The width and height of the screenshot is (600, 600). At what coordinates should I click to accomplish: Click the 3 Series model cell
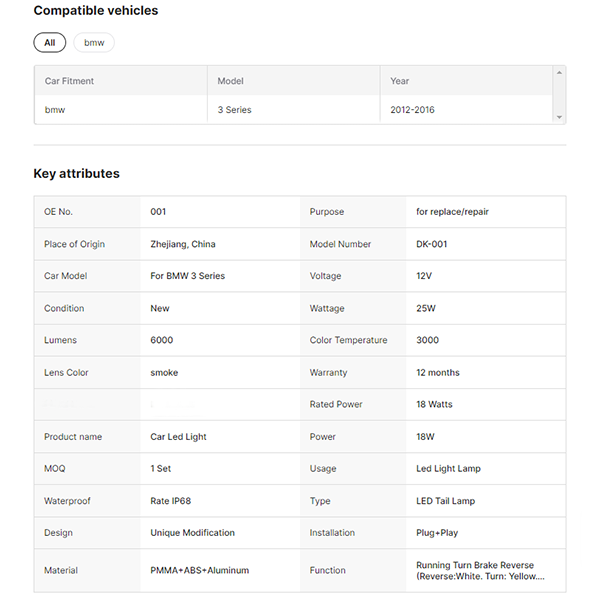[235, 110]
